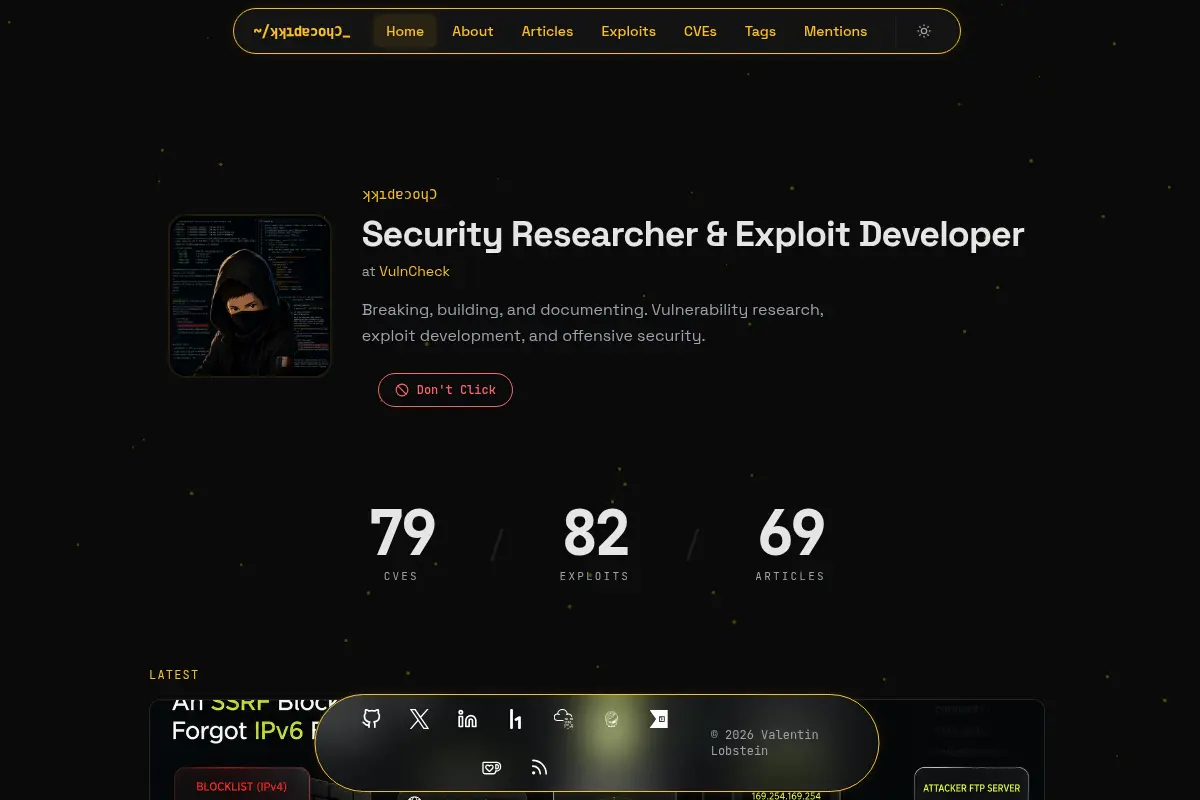Click the hooded hacker avatar image

coord(250,296)
